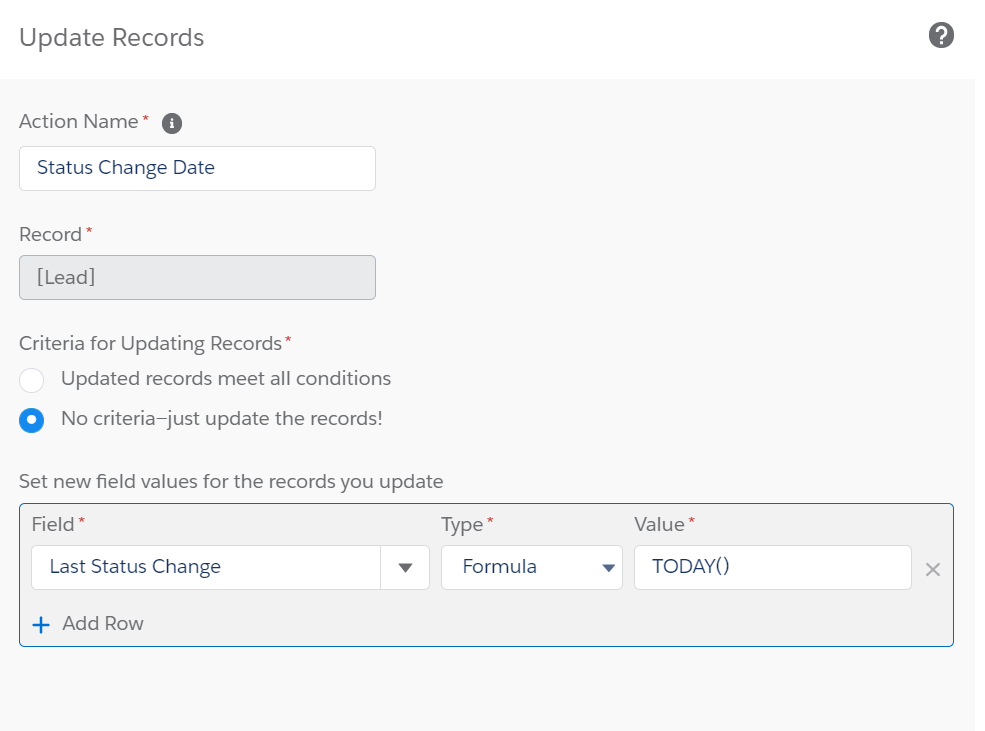Click the disabled [Lead] Record field
This screenshot has width=985, height=731.
[197, 277]
